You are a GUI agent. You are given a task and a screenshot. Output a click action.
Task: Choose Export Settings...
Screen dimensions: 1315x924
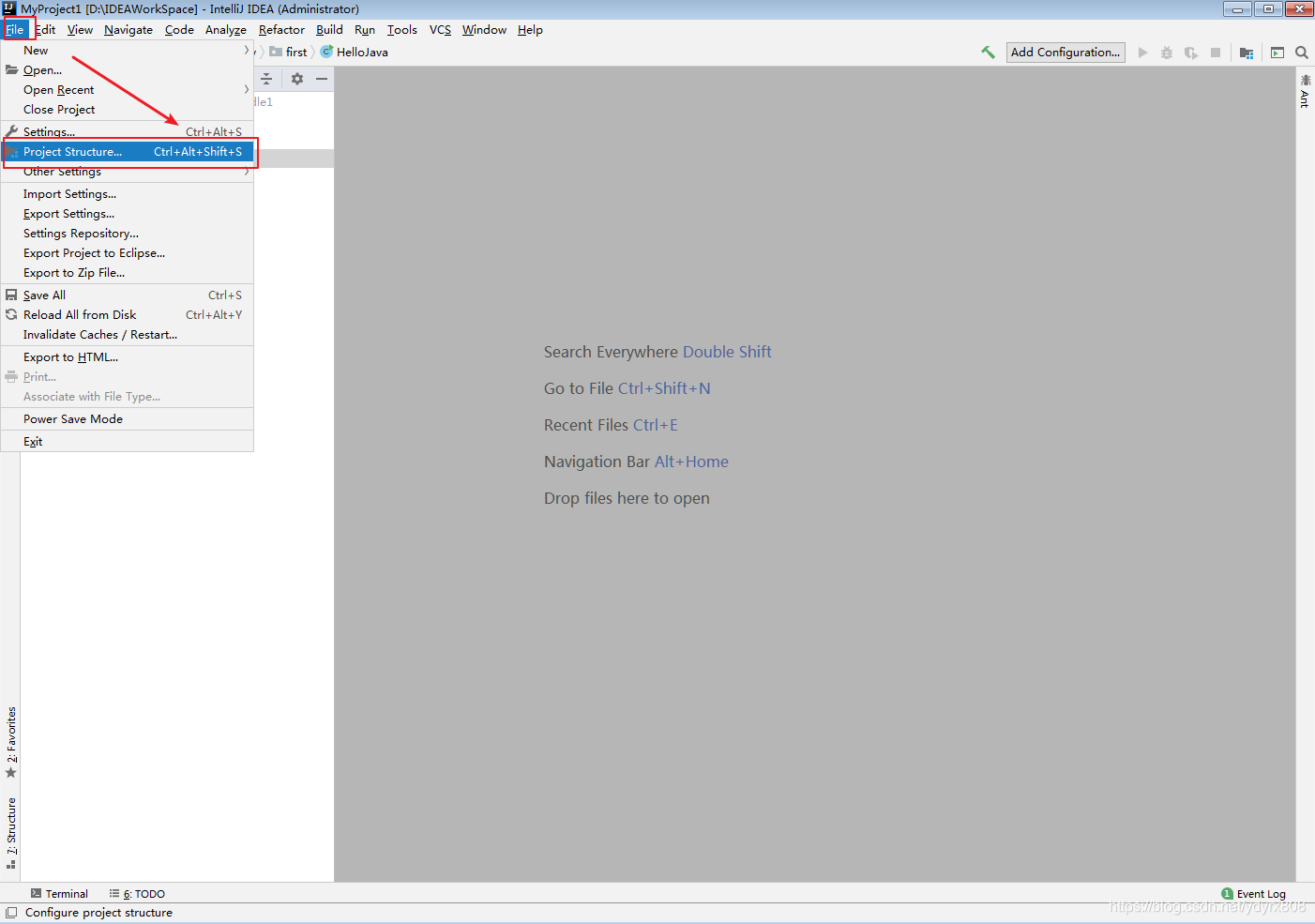coord(128,214)
